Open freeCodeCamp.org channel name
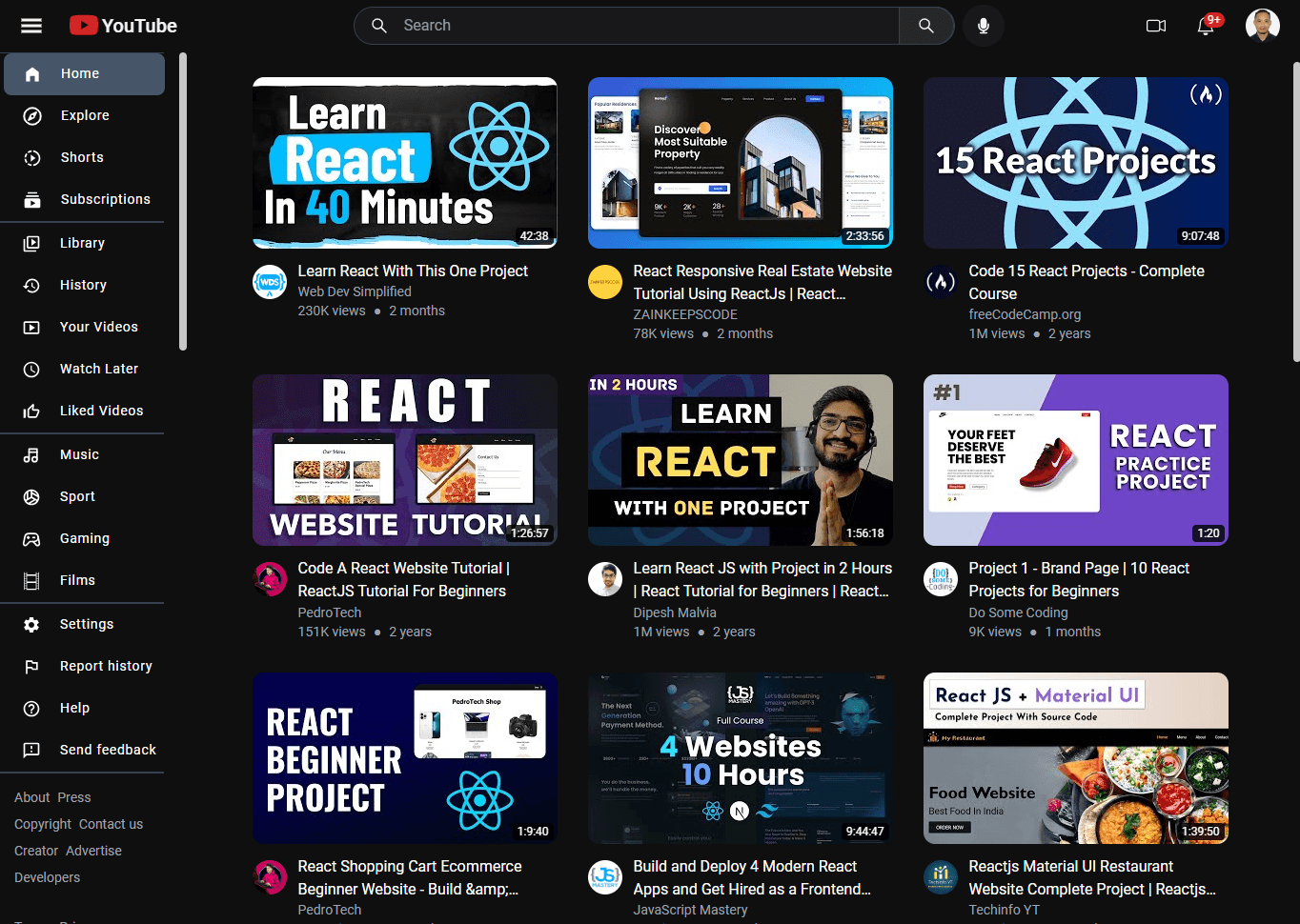 [x=1025, y=314]
